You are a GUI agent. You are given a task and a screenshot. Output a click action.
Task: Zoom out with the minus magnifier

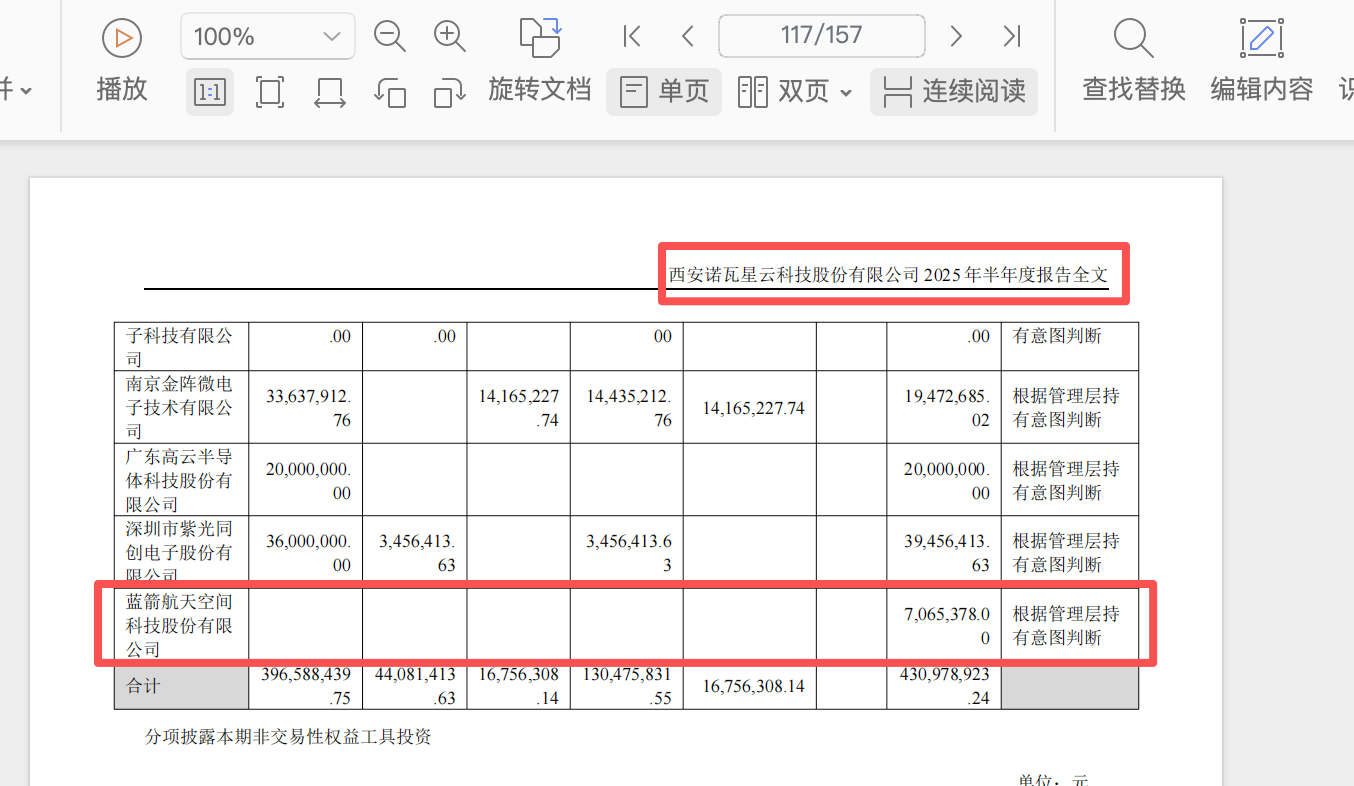pos(389,37)
